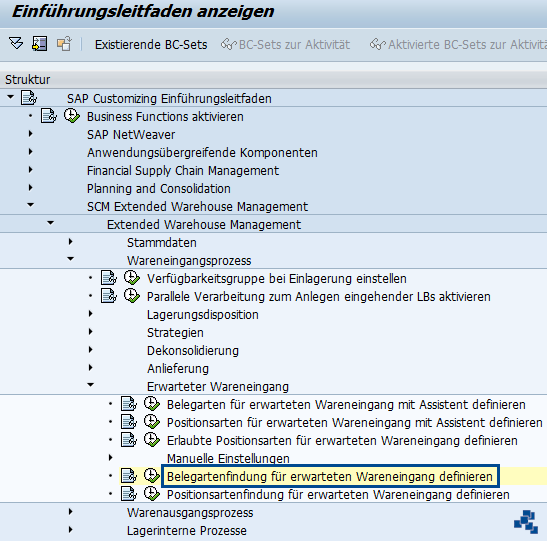Select SAP NetWeaver tree entry text
The width and height of the screenshot is (547, 541).
131,135
